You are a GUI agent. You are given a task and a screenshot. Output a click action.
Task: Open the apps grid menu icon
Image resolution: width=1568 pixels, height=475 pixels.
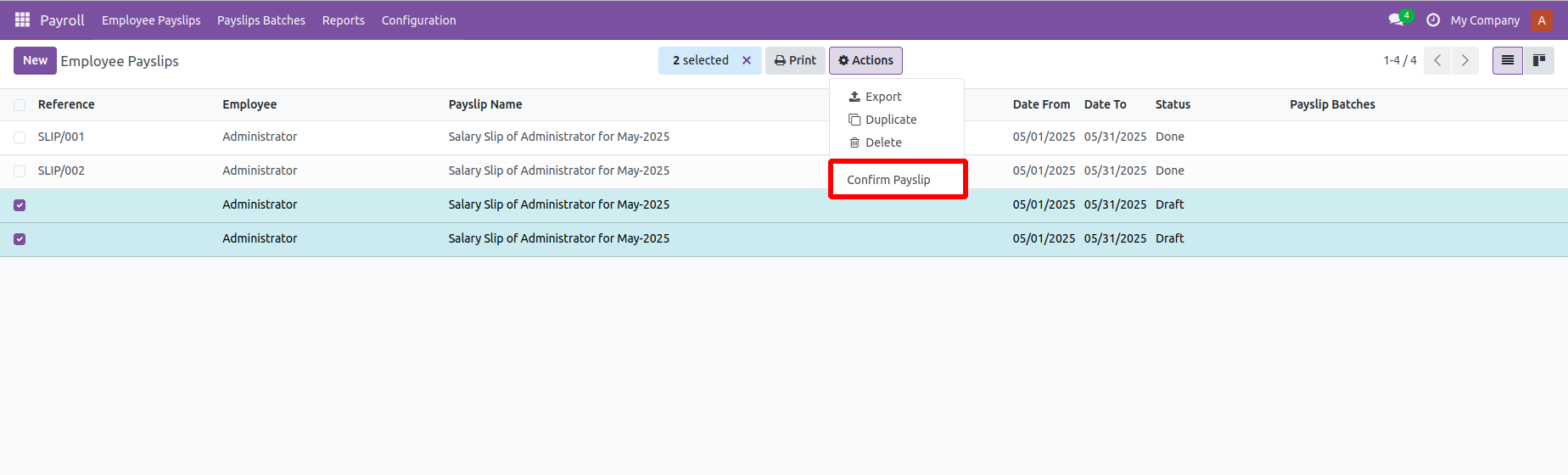[x=23, y=20]
